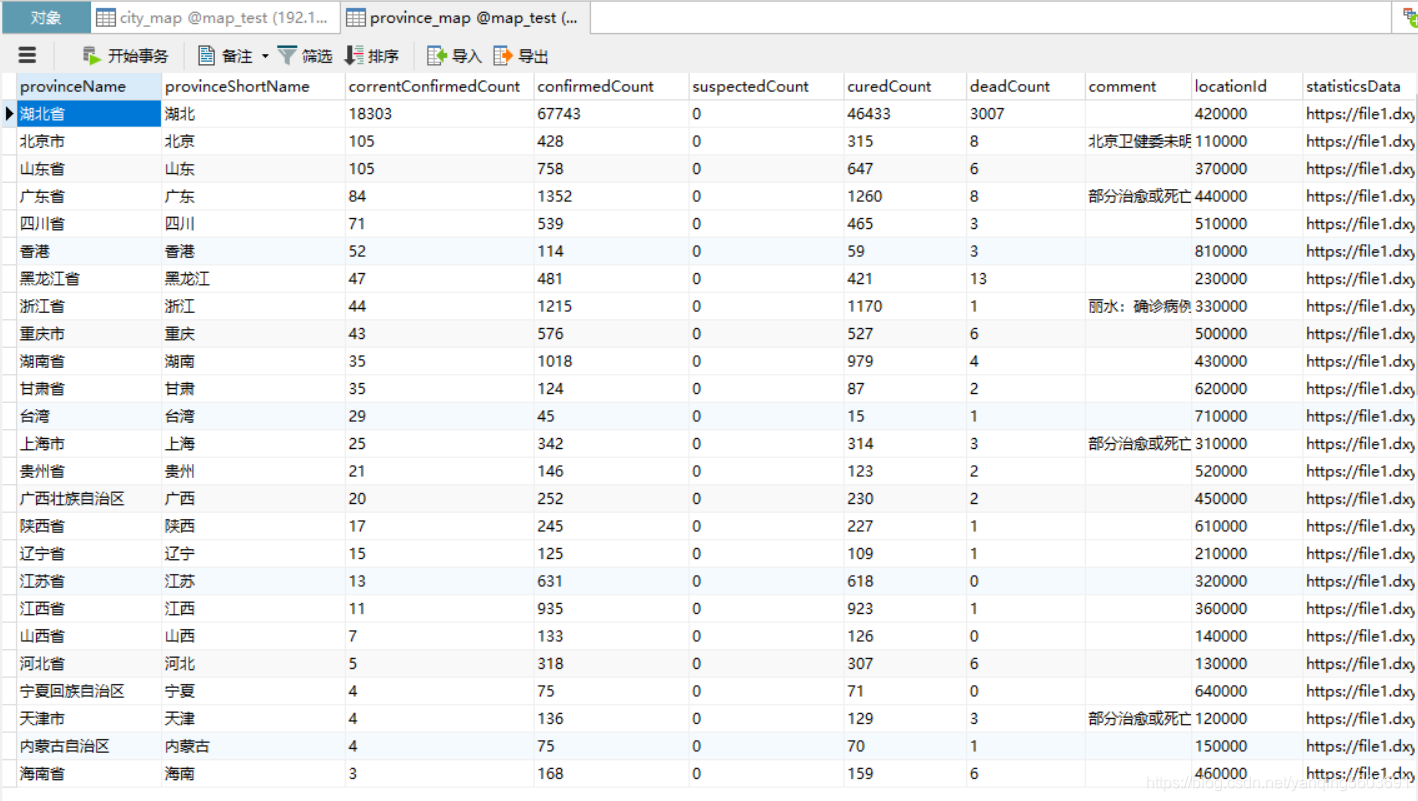Click the statisticsData column header
The width and height of the screenshot is (1418, 801).
(1359, 86)
